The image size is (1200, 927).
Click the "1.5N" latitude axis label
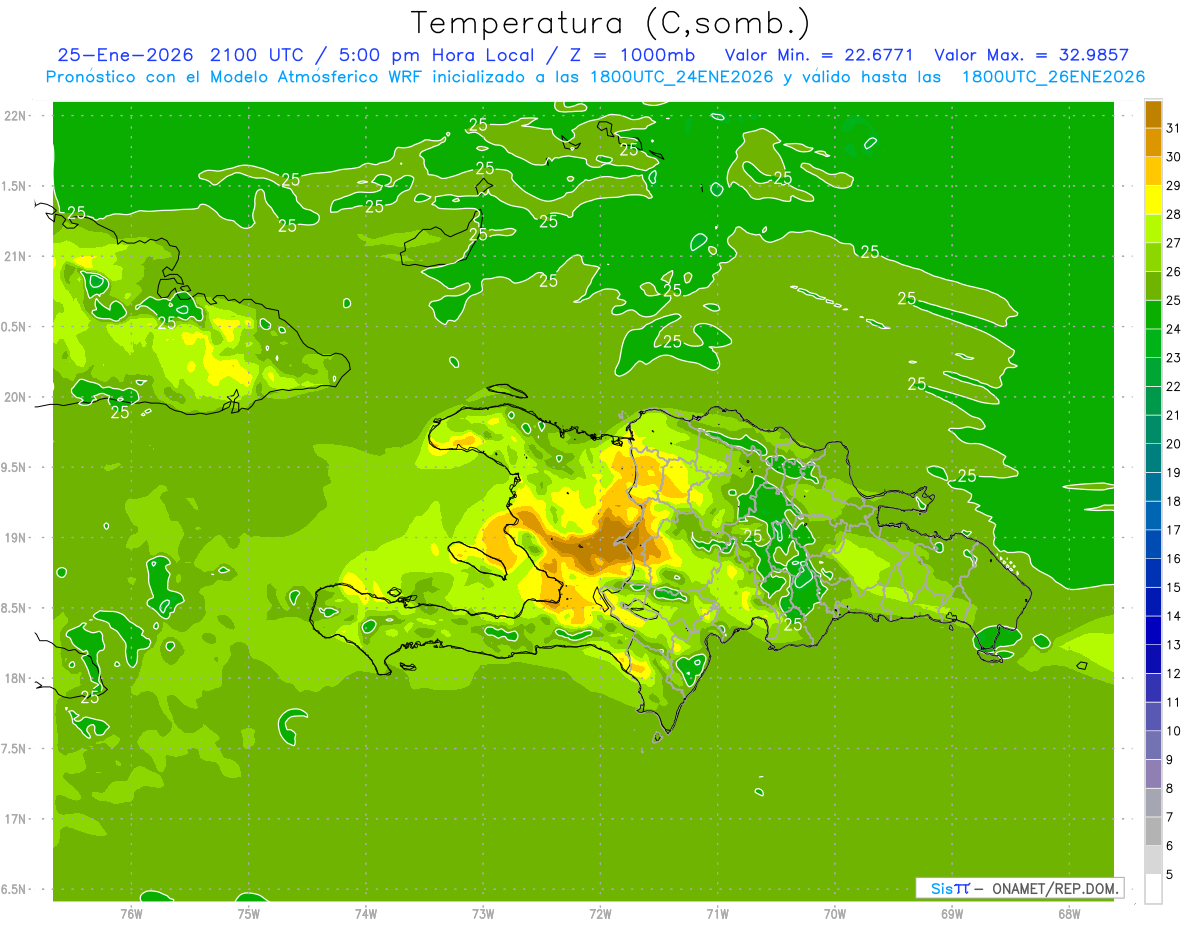tap(15, 186)
